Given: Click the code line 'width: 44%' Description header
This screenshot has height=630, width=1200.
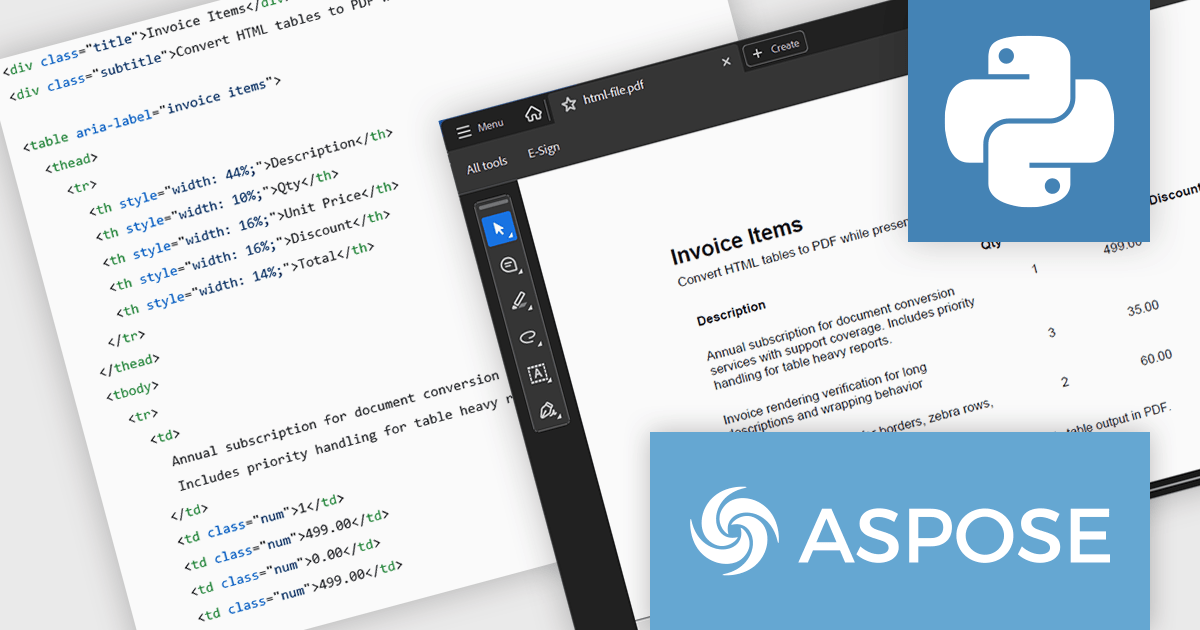Looking at the screenshot, I should click(241, 170).
